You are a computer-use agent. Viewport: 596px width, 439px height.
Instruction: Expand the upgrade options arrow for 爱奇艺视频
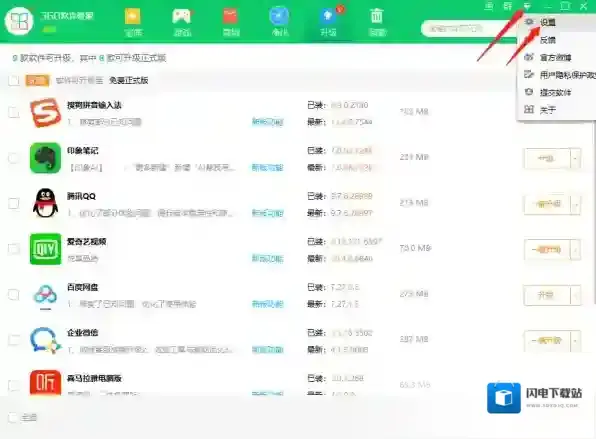[575, 249]
